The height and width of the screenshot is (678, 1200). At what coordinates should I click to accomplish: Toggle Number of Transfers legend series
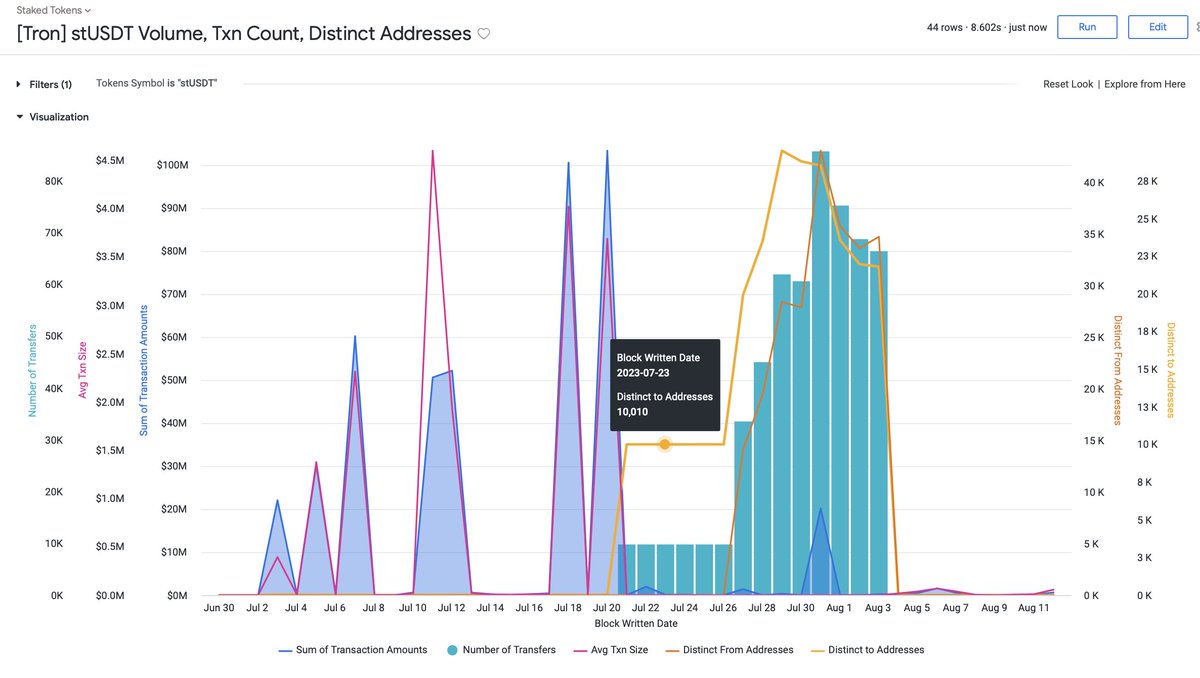pyautogui.click(x=500, y=650)
